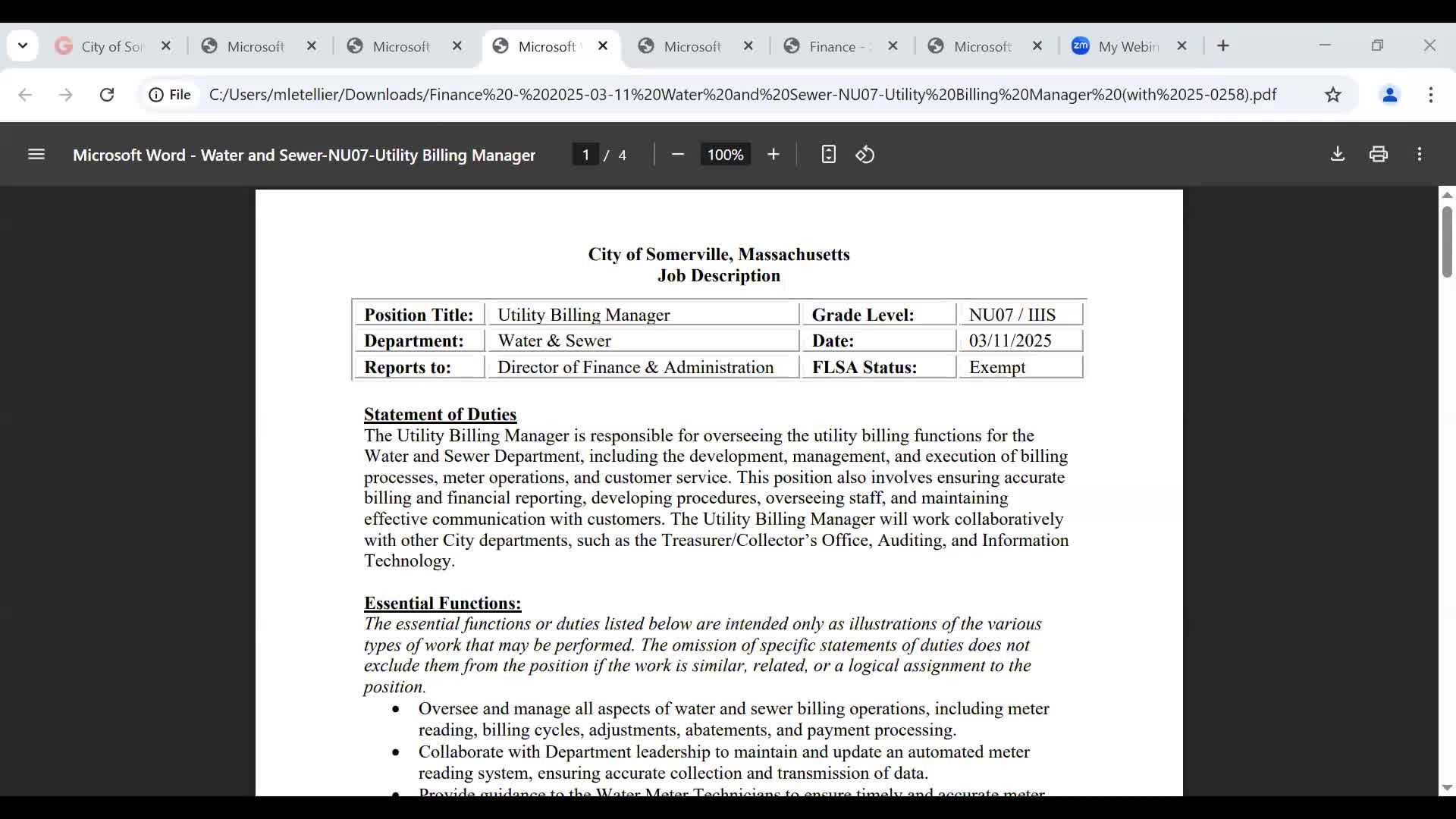This screenshot has width=1456, height=819.
Task: Go back to previous page
Action: 25,95
